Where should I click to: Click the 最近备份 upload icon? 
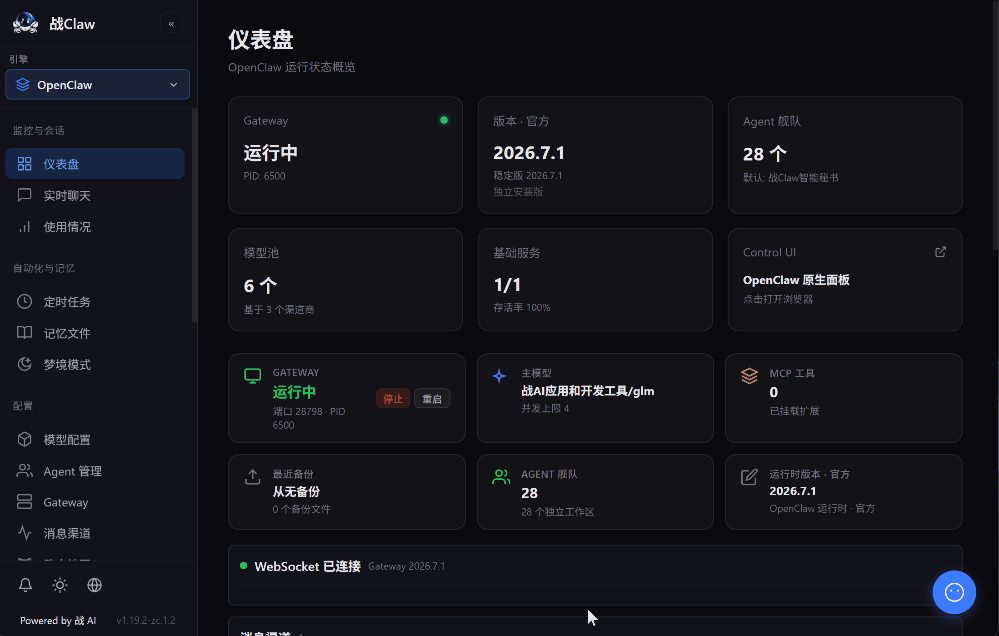click(x=252, y=477)
